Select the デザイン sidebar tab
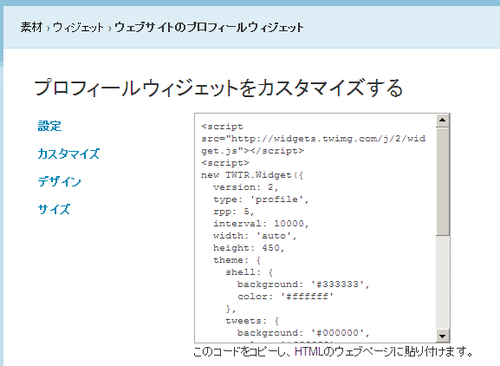 coord(59,182)
